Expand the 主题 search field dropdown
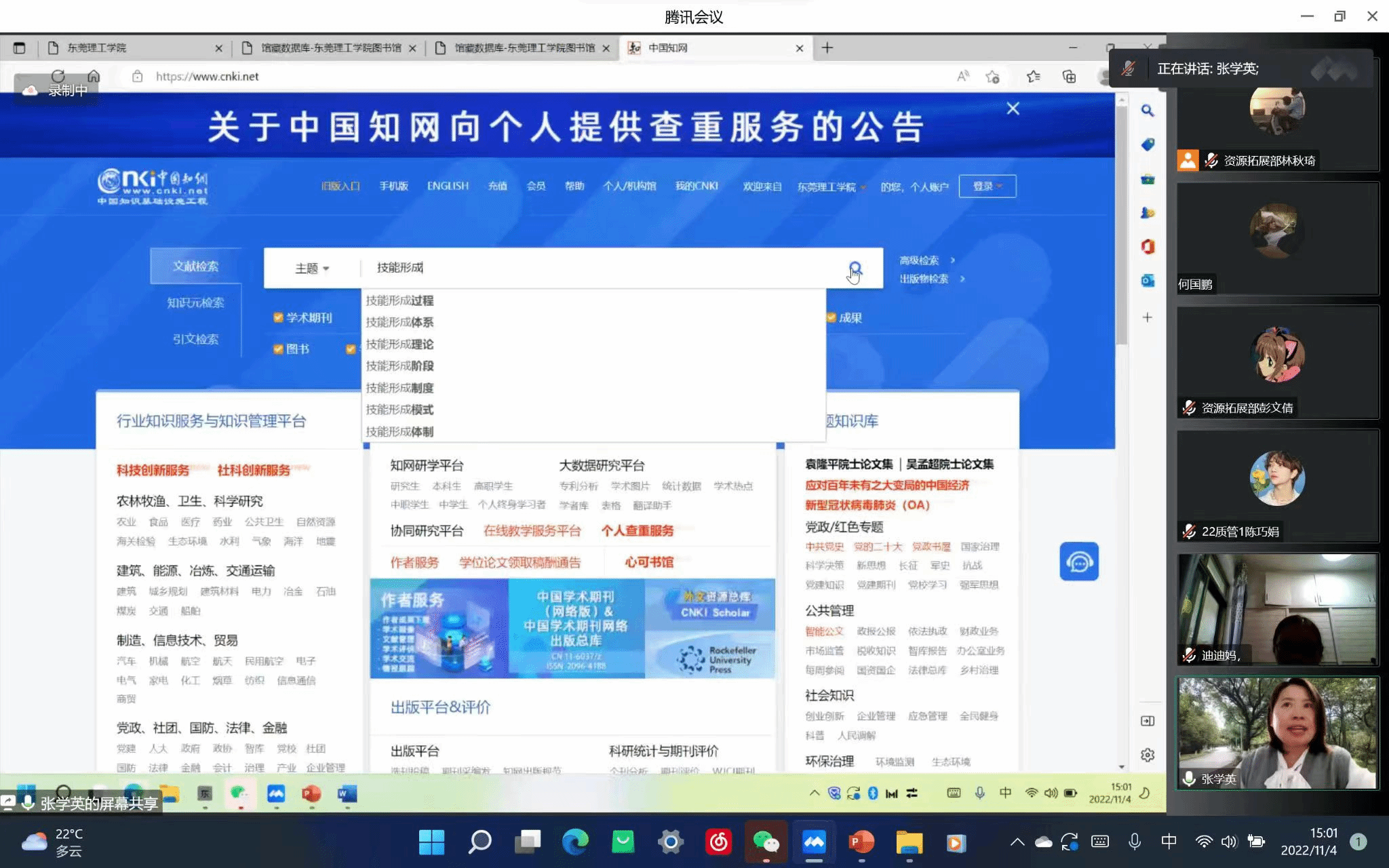Image resolution: width=1389 pixels, height=868 pixels. tap(312, 269)
